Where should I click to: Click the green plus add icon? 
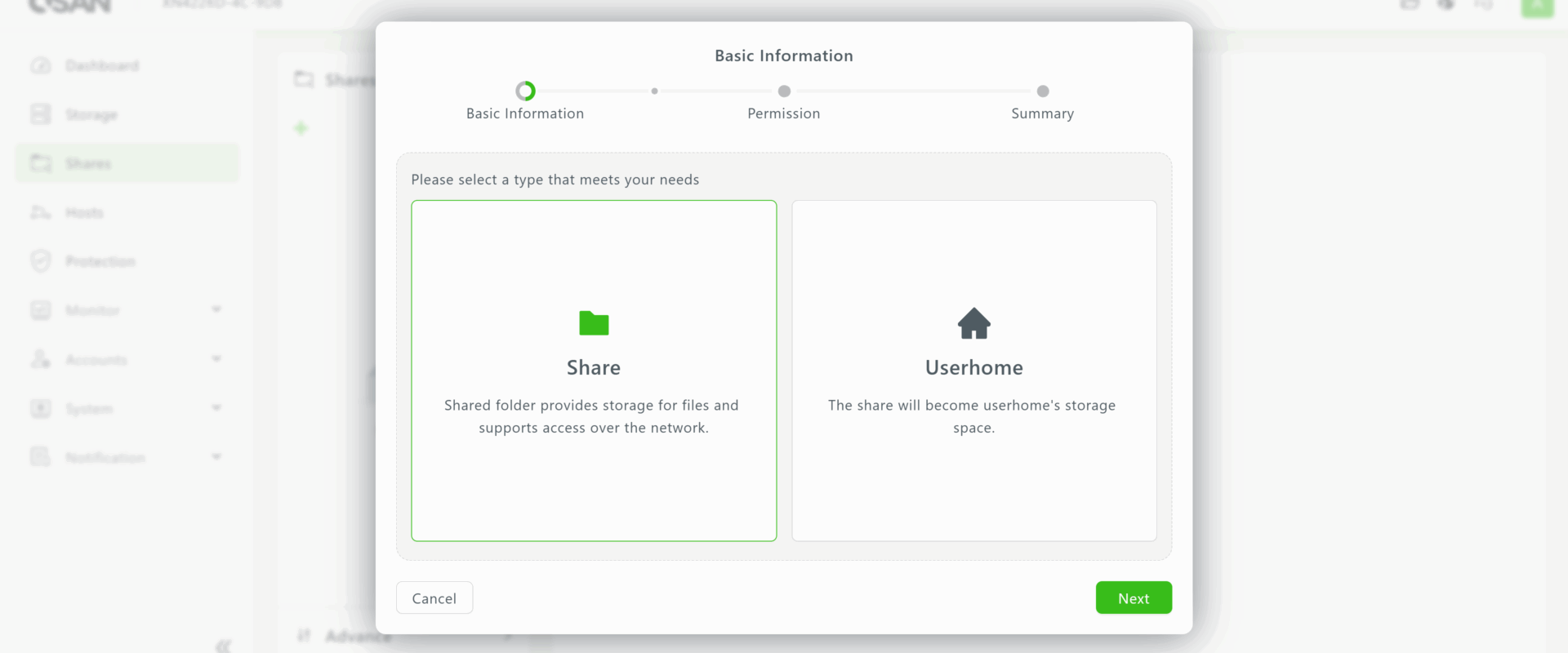pos(301,128)
